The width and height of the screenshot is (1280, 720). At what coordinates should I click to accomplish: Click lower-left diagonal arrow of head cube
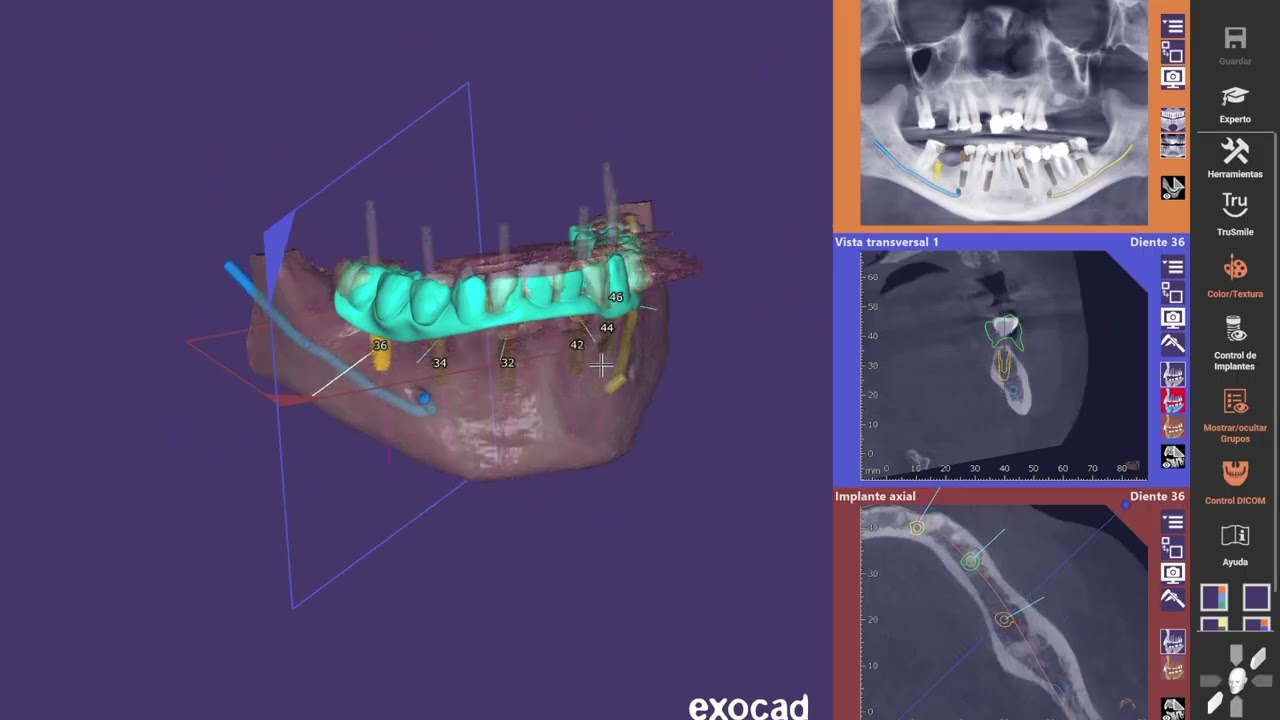click(1215, 705)
